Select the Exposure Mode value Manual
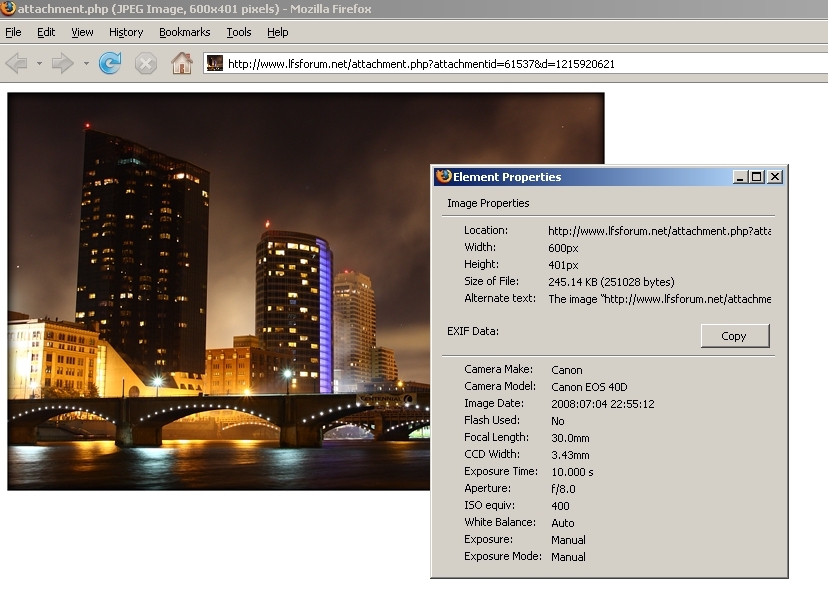The image size is (828, 610). [x=568, y=557]
